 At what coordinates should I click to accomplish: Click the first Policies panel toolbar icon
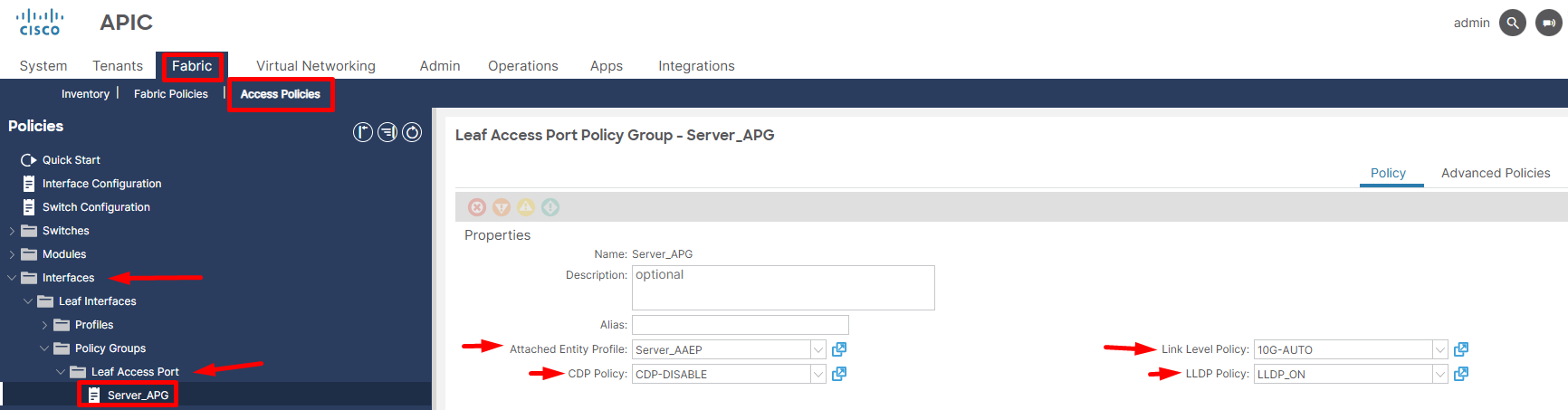click(x=363, y=132)
